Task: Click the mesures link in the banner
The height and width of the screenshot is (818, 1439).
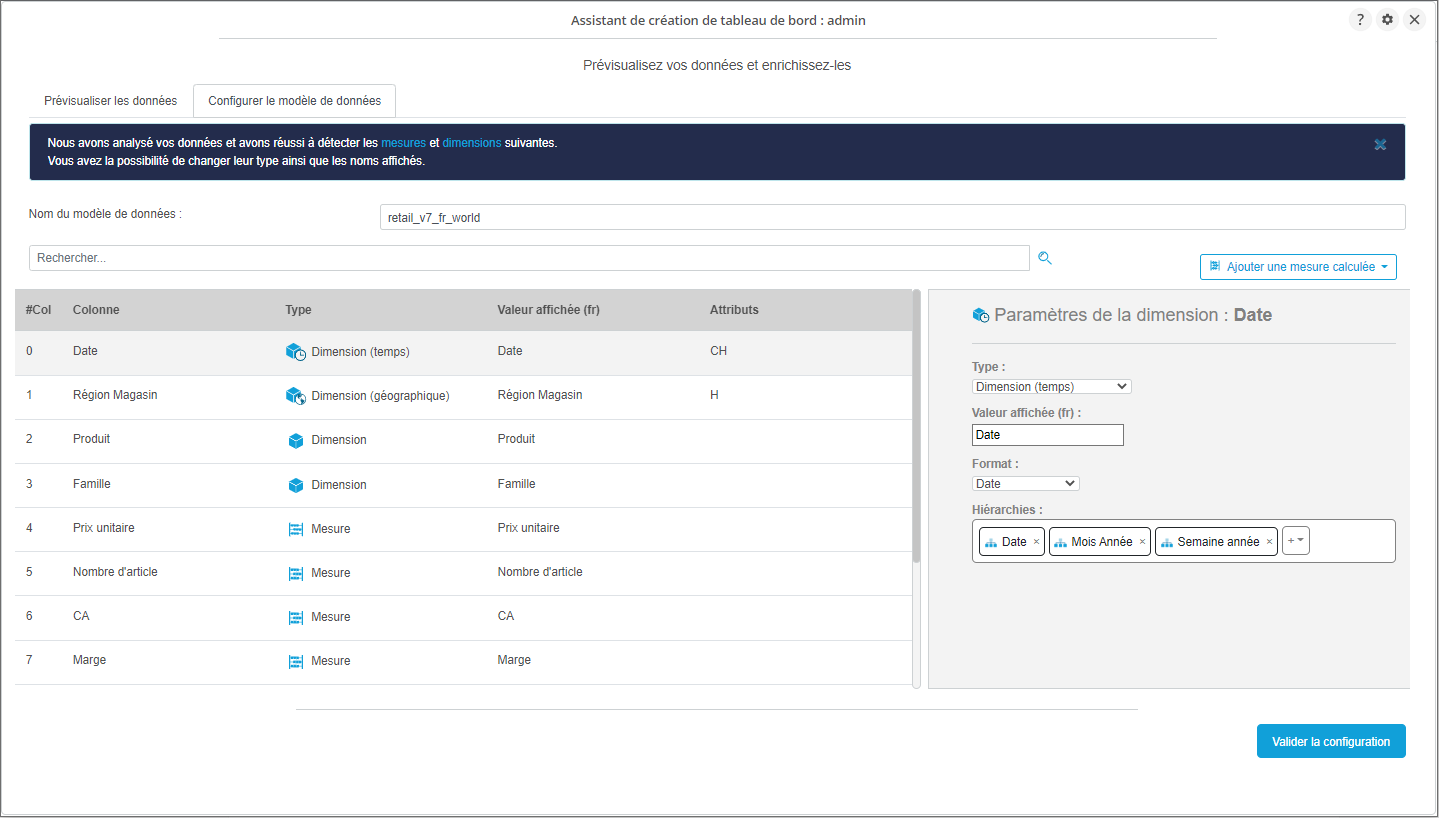Action: click(403, 143)
